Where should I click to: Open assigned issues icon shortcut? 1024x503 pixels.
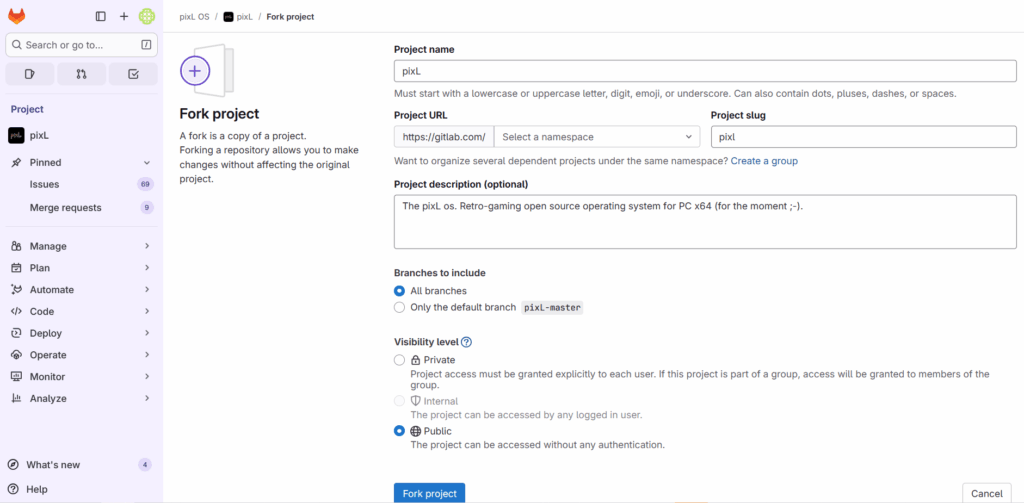30,74
